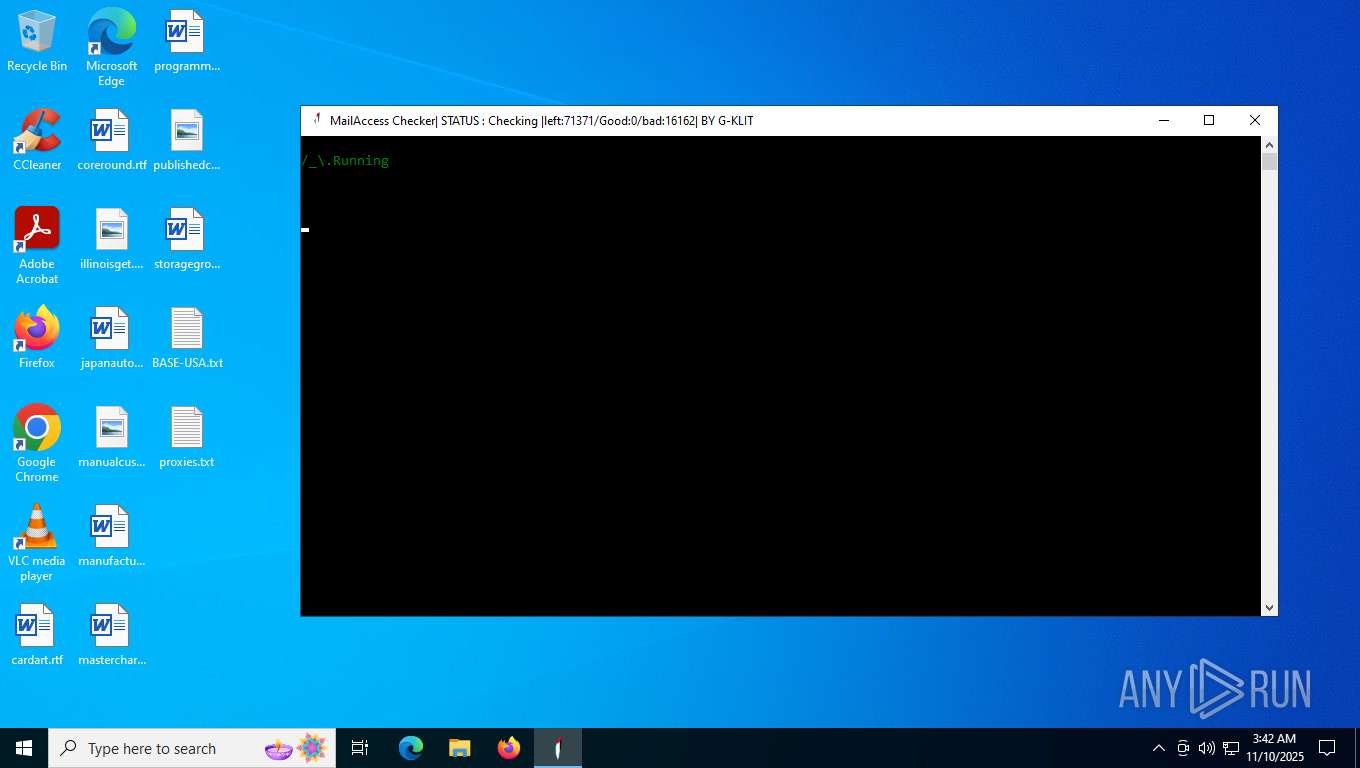
Task: Select the CCleaner desktop shortcut
Action: 37,140
